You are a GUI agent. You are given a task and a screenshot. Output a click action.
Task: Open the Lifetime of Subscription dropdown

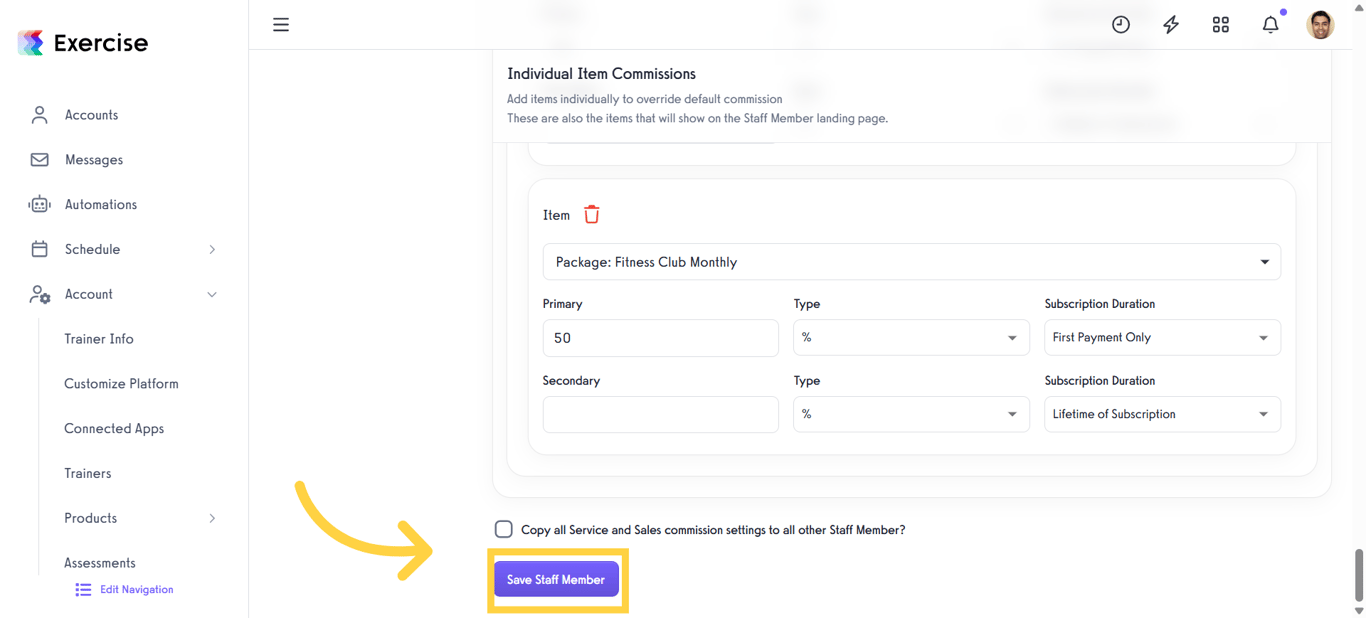pos(1162,415)
